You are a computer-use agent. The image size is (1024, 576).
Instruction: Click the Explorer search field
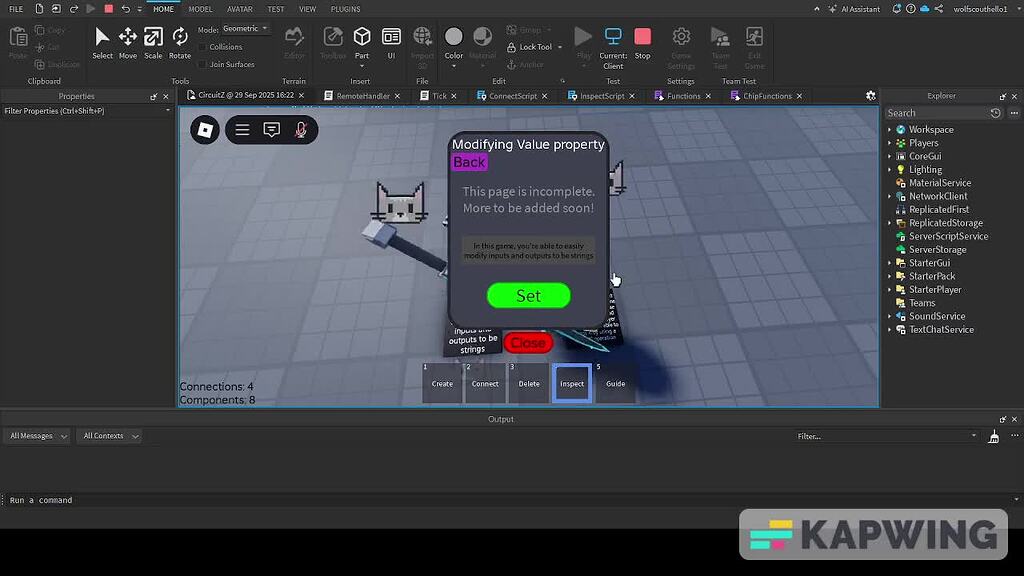coord(935,113)
